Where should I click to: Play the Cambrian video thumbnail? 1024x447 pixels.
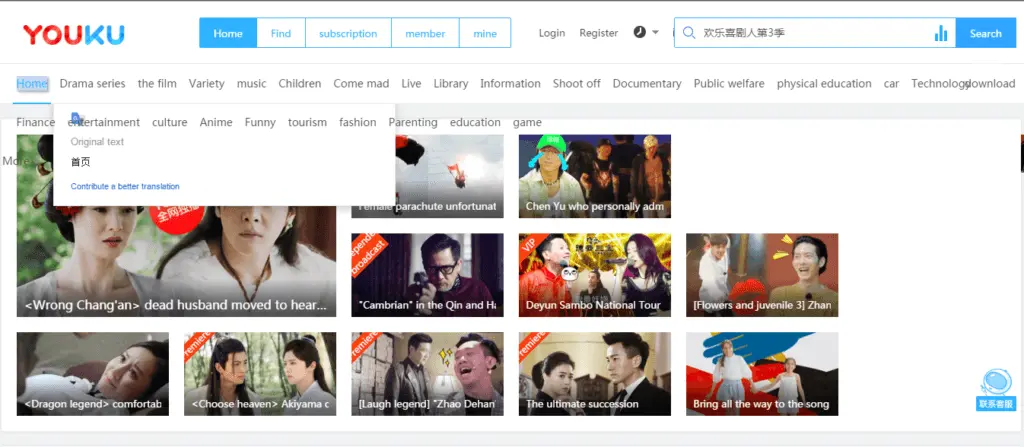[x=427, y=275]
